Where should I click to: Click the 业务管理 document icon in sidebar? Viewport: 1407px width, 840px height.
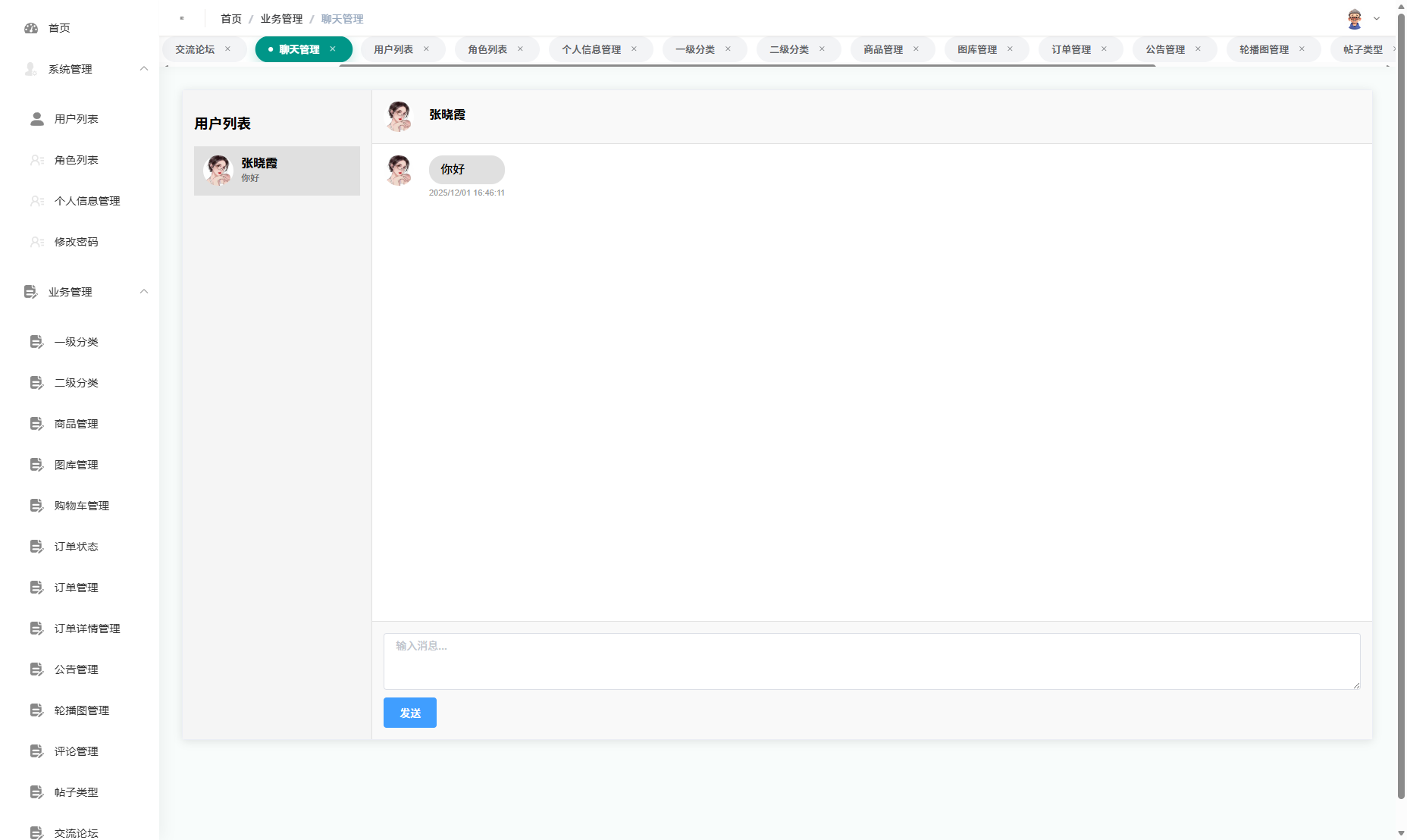point(31,292)
